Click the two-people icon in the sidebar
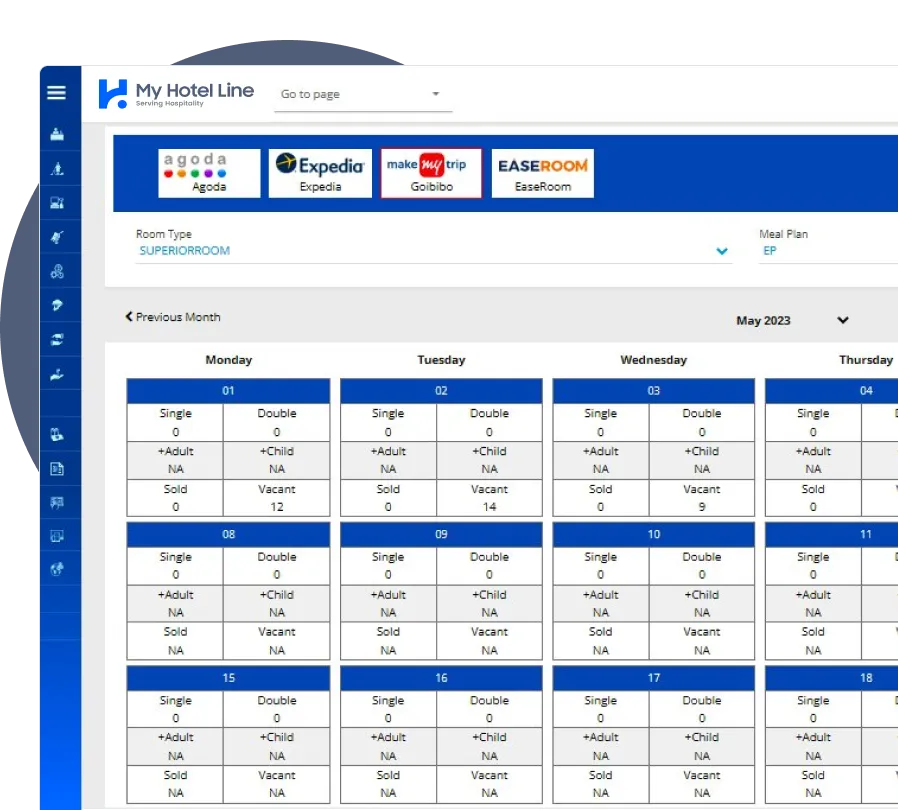This screenshot has height=810, width=898. (57, 434)
